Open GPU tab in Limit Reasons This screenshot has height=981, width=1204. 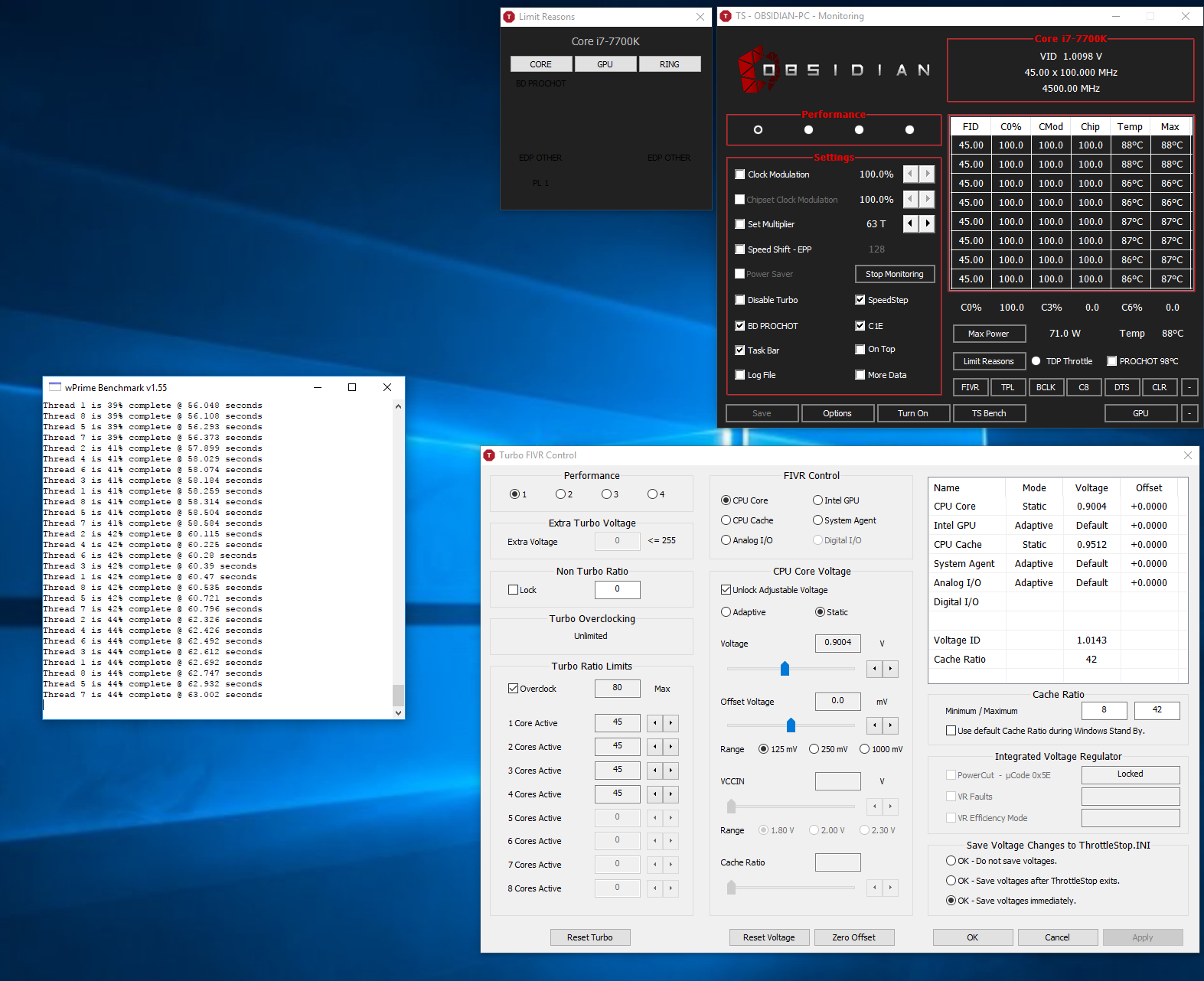(x=605, y=64)
